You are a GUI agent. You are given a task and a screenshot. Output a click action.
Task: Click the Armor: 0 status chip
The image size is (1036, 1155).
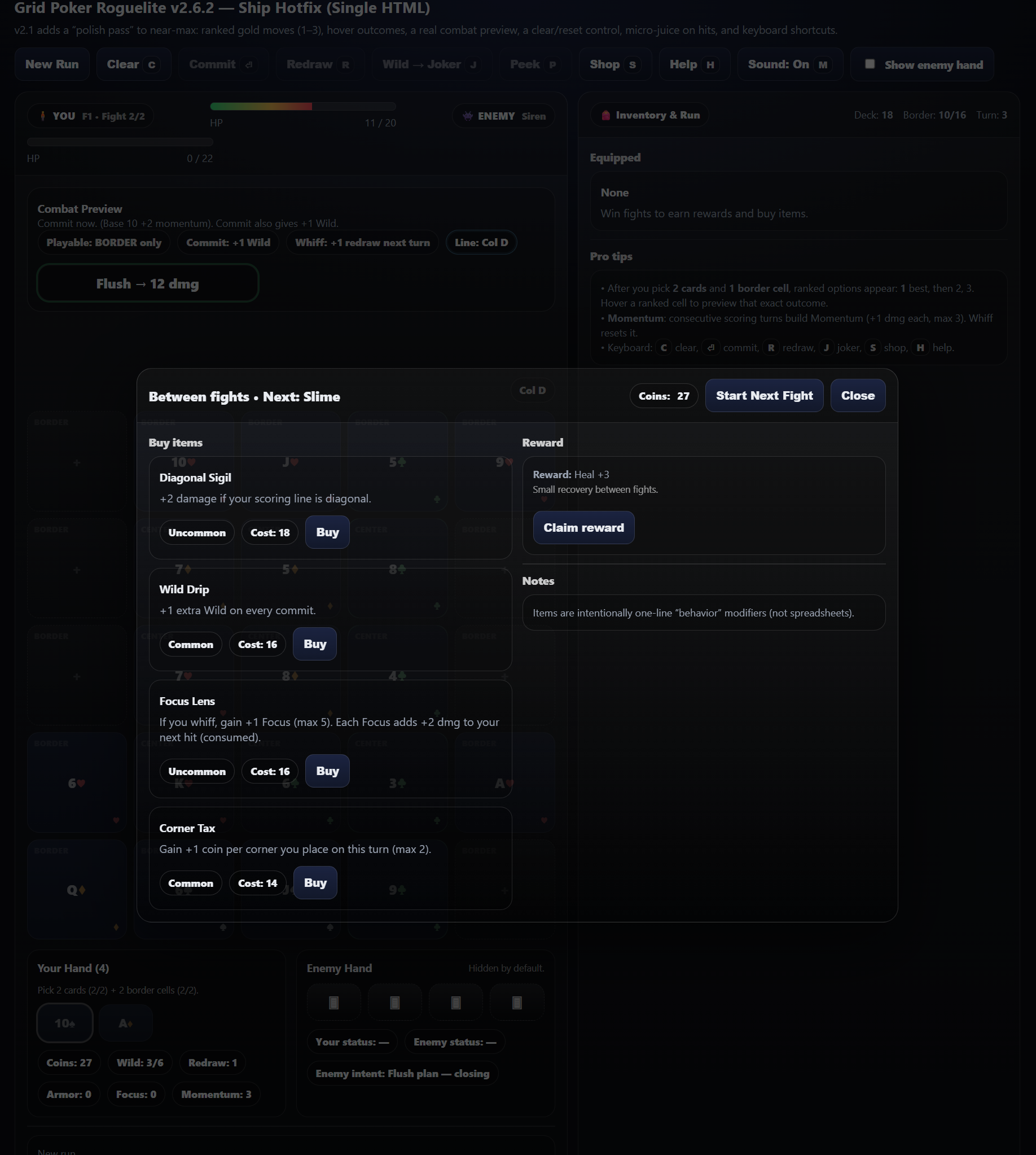coord(69,1094)
